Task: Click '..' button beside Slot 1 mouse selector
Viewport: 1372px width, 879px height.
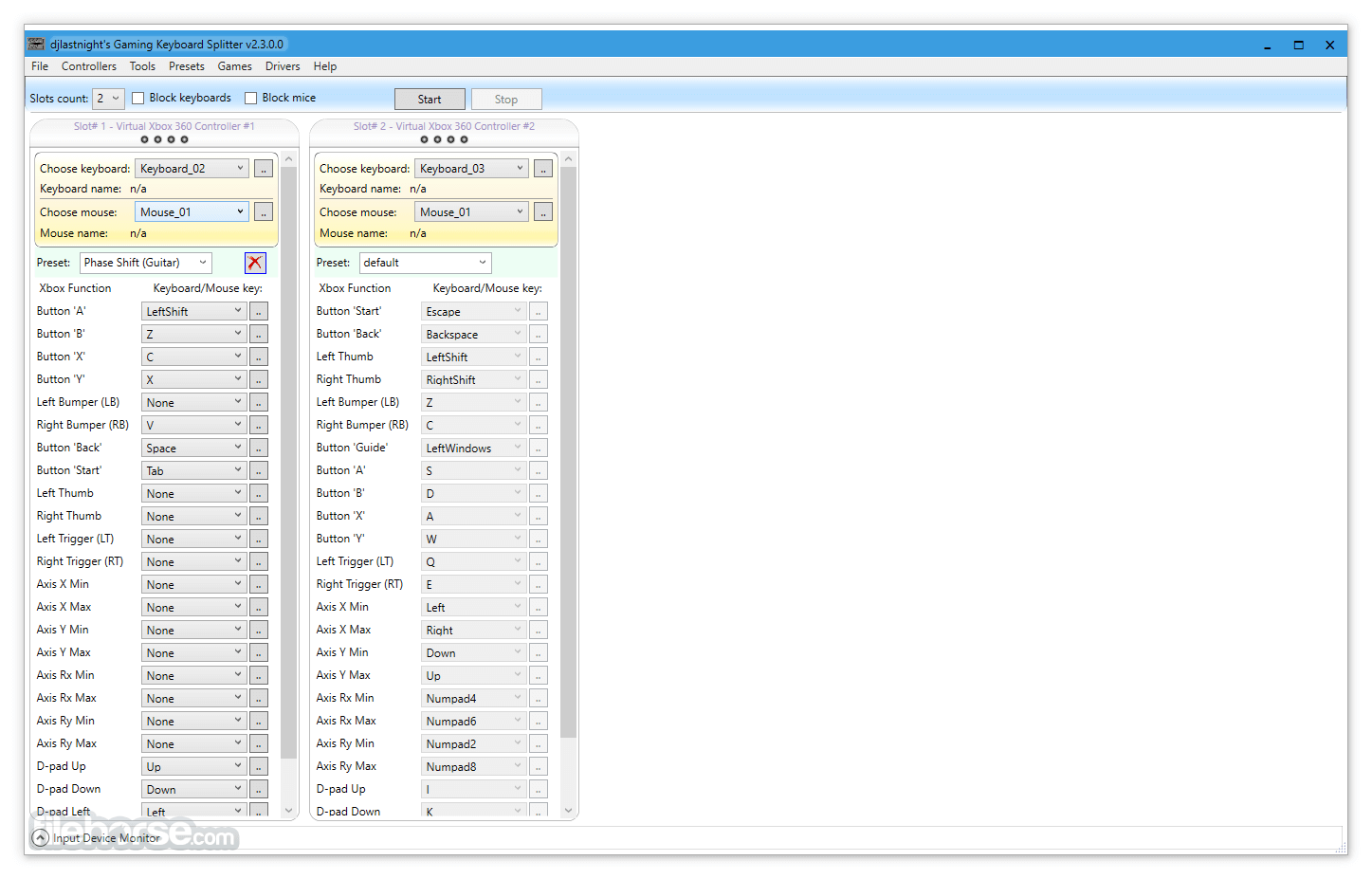Action: (264, 212)
